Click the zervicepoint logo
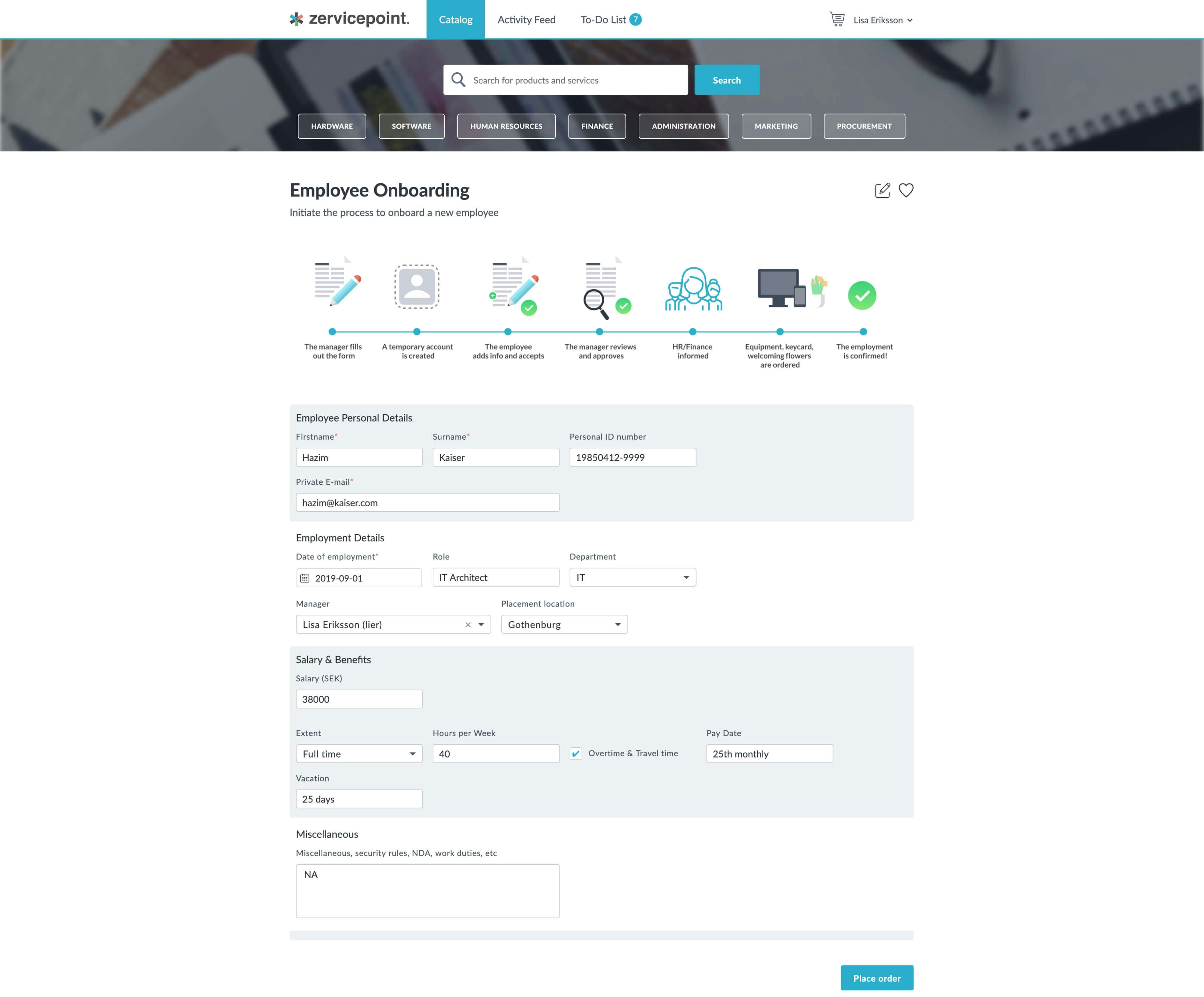Image resolution: width=1204 pixels, height=997 pixels. [349, 19]
